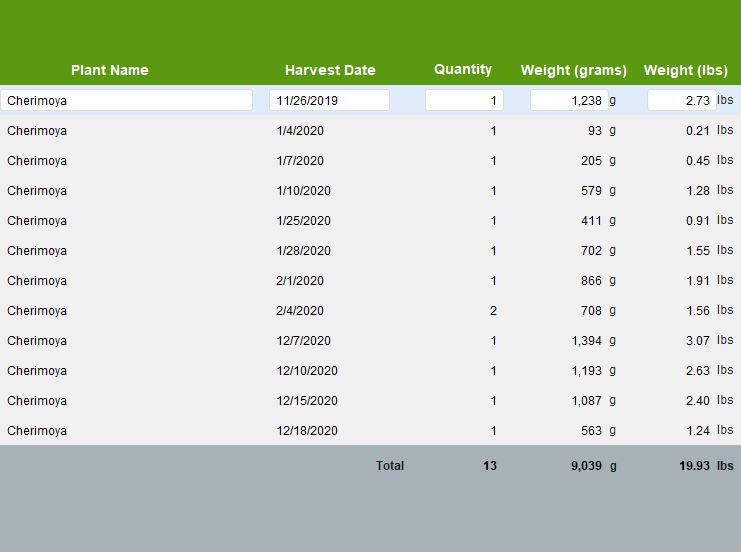The width and height of the screenshot is (741, 552).
Task: Select Cherimoya name in the 2/4/2020 row
Action: [x=37, y=311]
